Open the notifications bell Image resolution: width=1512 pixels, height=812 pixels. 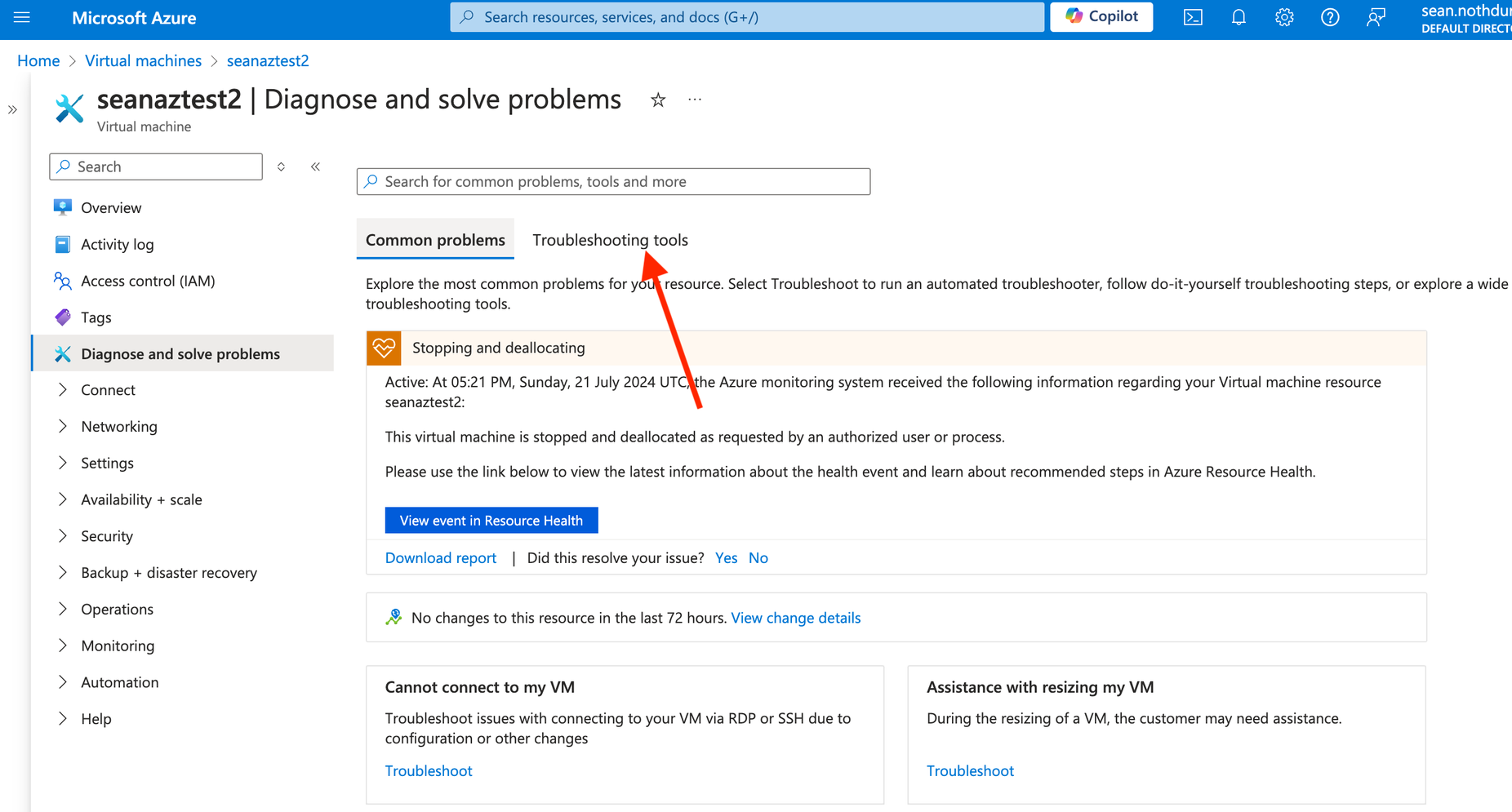click(x=1239, y=17)
